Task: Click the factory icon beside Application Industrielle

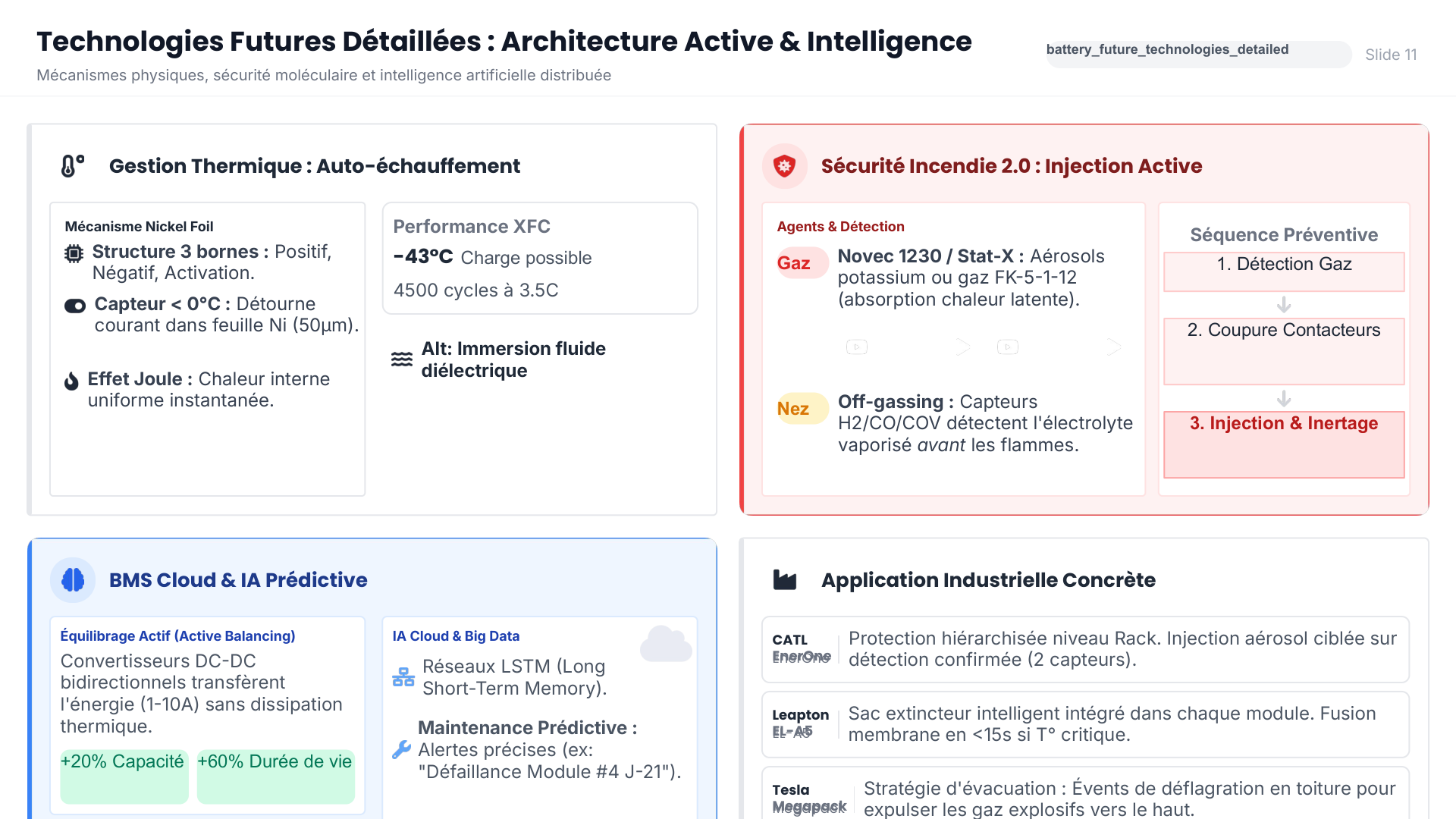Action: coord(784,580)
